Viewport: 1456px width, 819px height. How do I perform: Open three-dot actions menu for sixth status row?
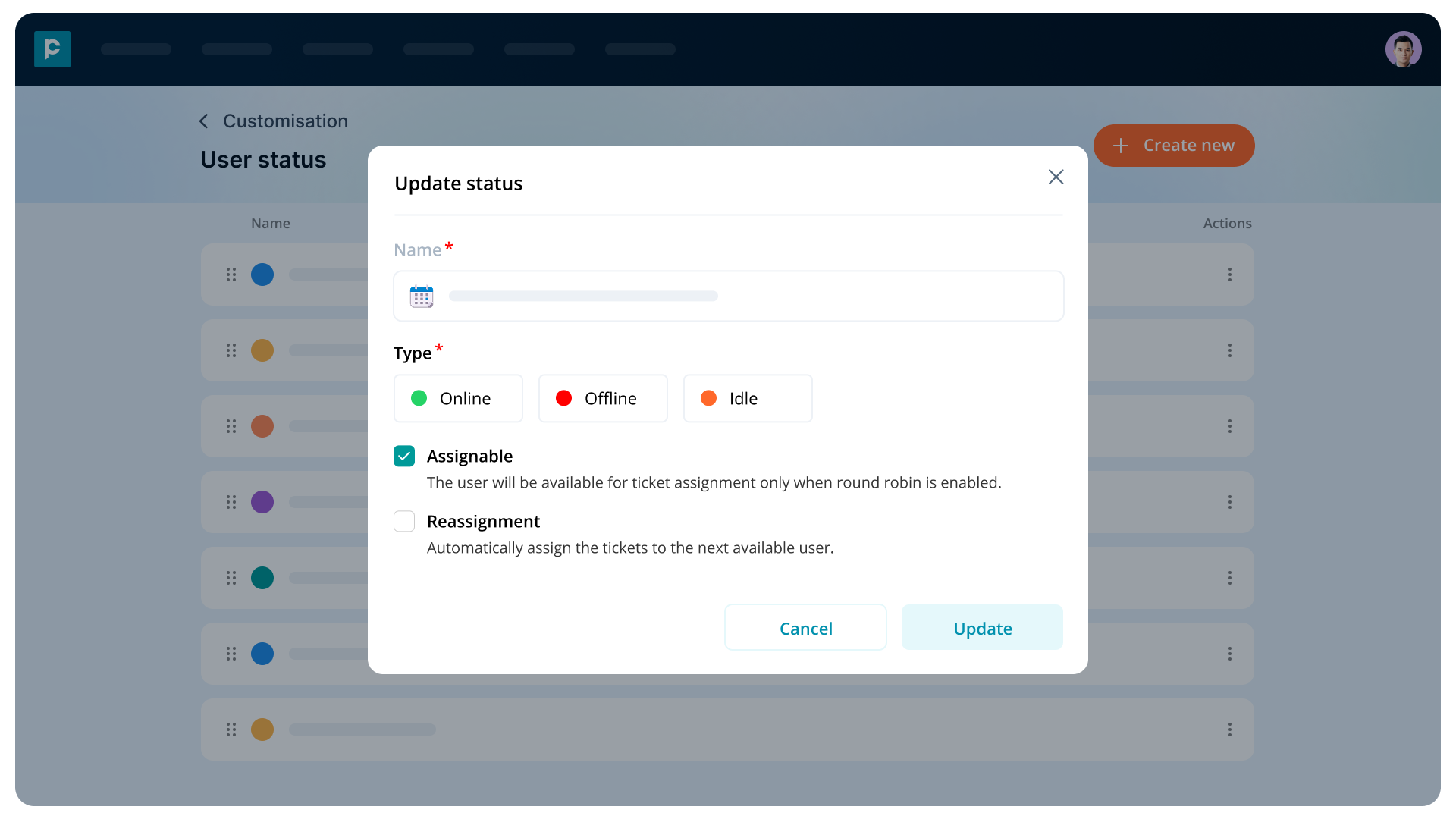point(1229,654)
